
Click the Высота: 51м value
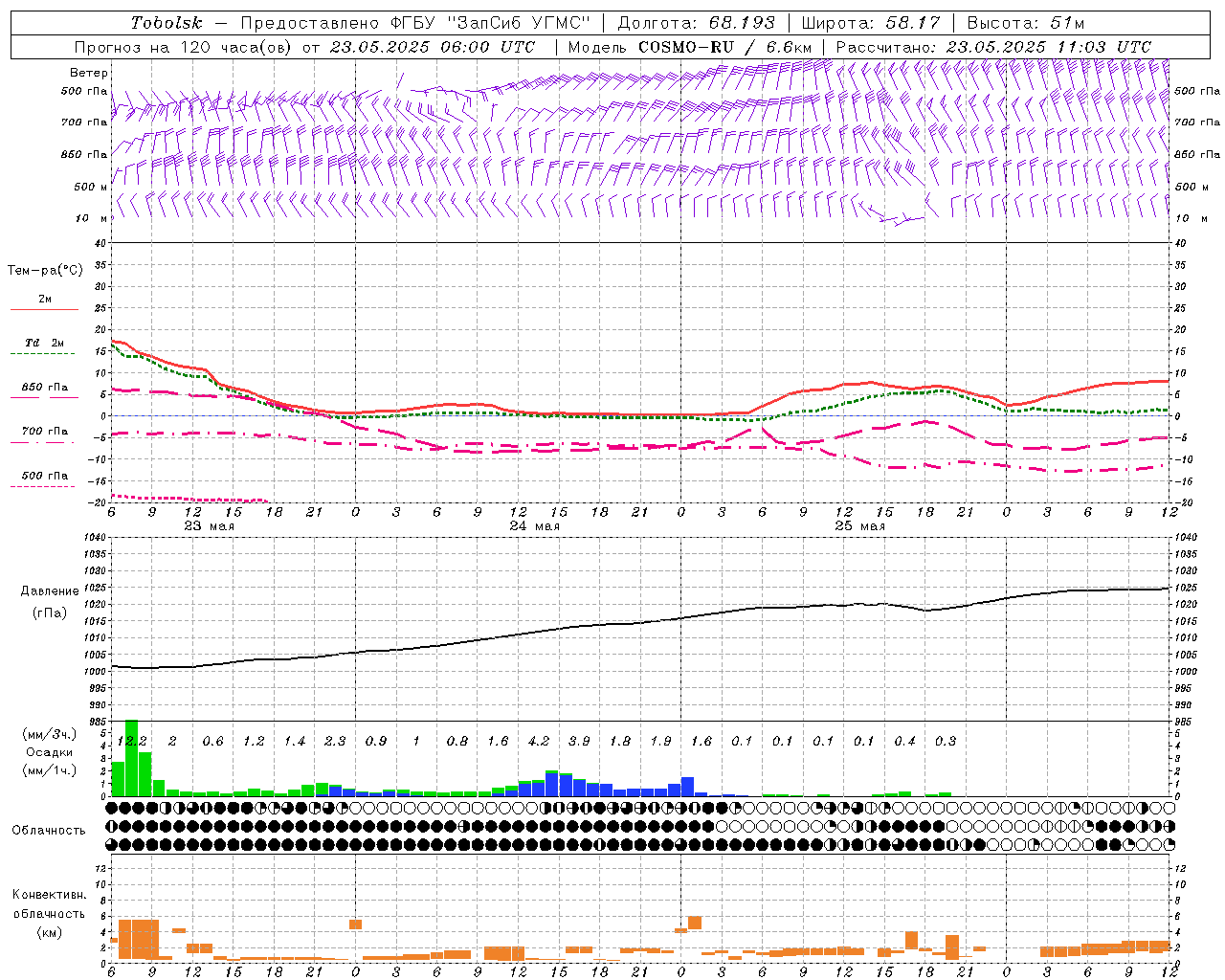tap(1025, 23)
